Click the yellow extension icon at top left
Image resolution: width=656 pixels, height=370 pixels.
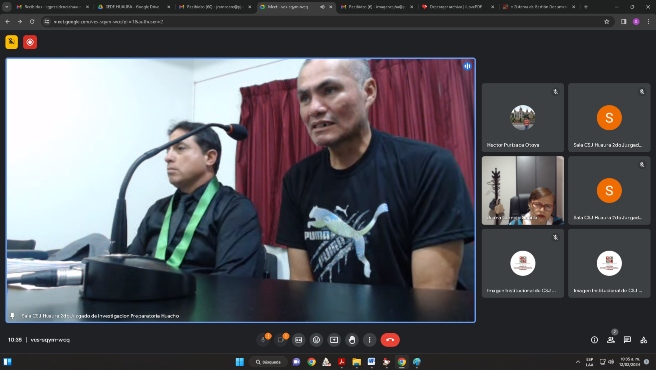12,42
